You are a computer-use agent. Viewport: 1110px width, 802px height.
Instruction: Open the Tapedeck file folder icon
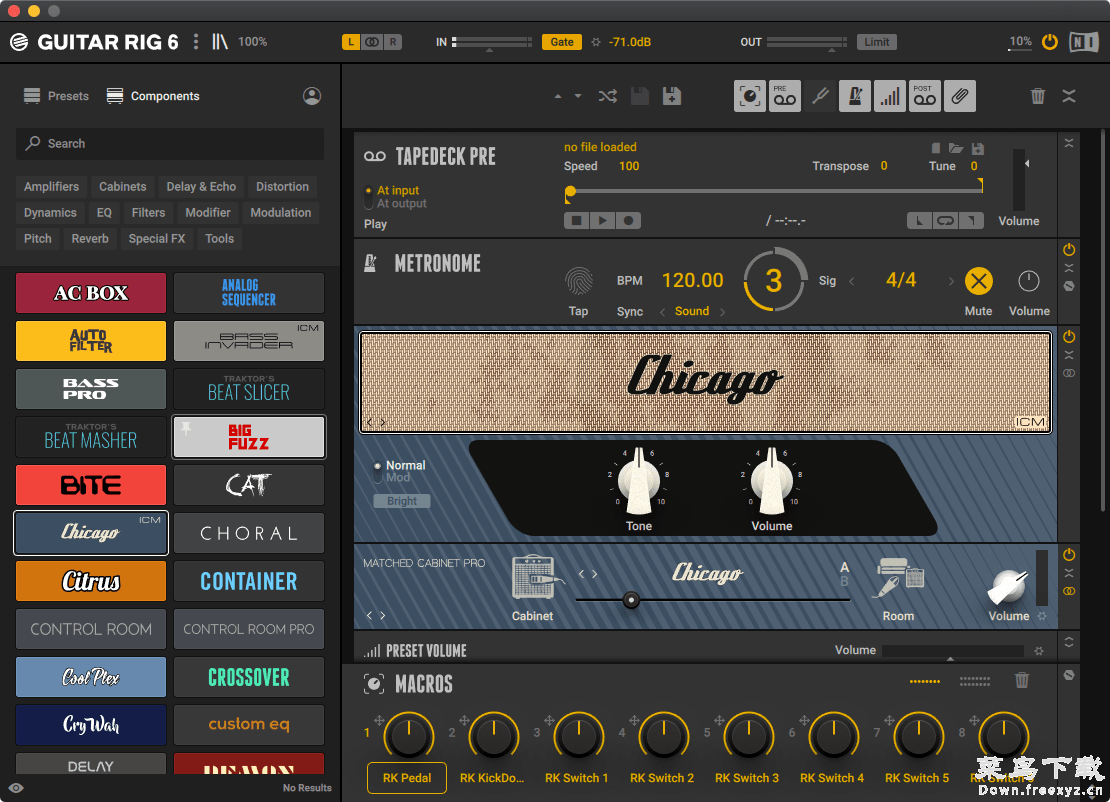point(956,149)
